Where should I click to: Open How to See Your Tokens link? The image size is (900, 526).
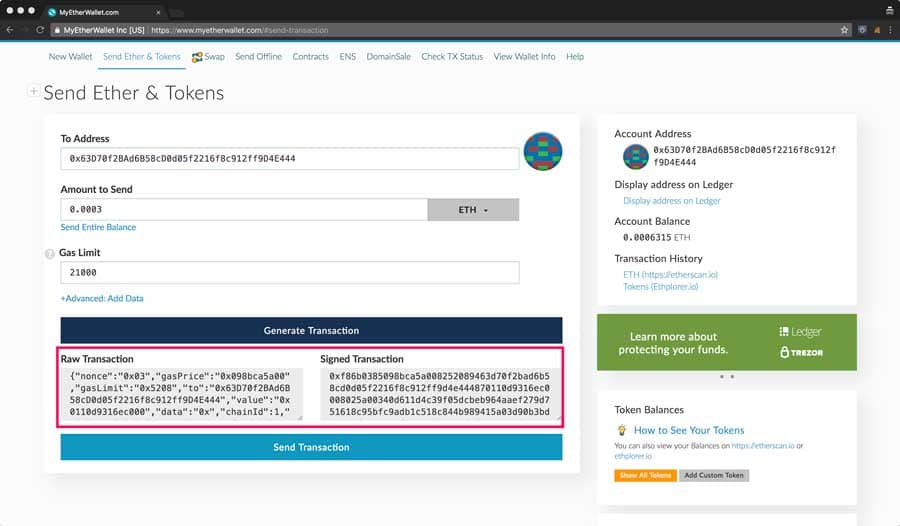pyautogui.click(x=689, y=430)
